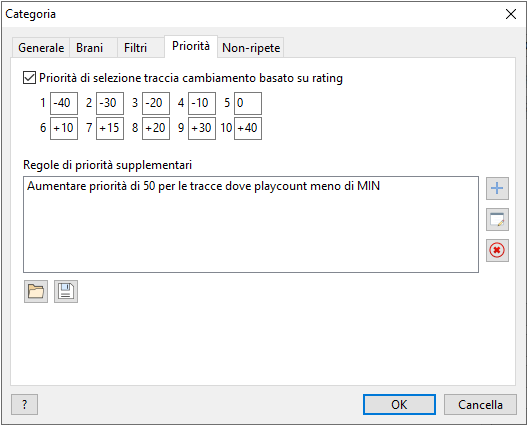
Task: Click the rating 7 field showing +15
Action: [x=110, y=128]
